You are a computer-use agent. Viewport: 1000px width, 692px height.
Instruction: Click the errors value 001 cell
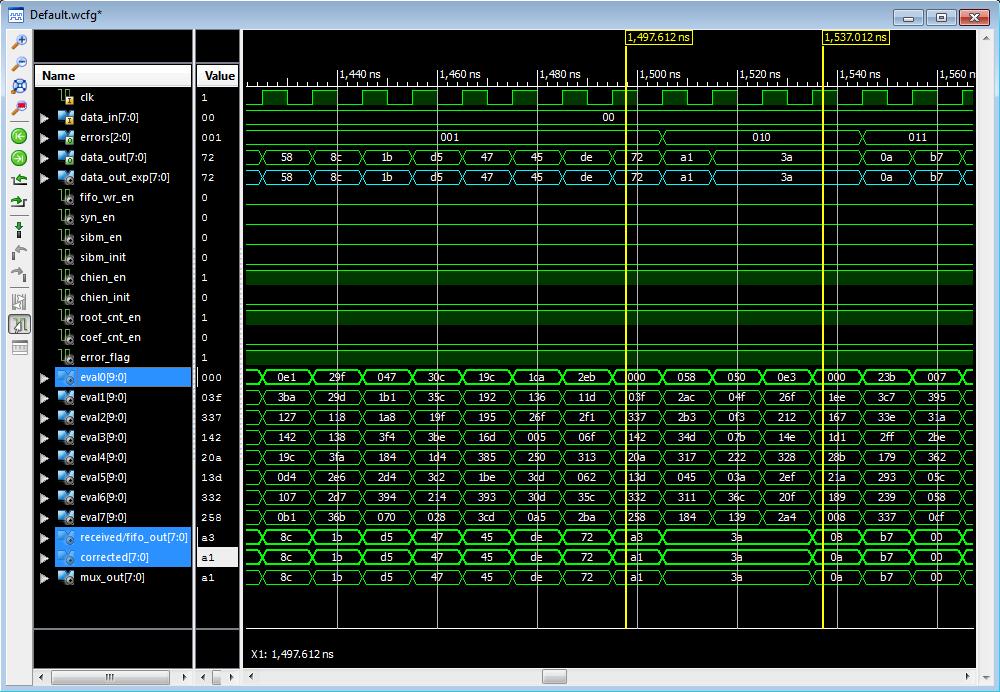(217, 137)
